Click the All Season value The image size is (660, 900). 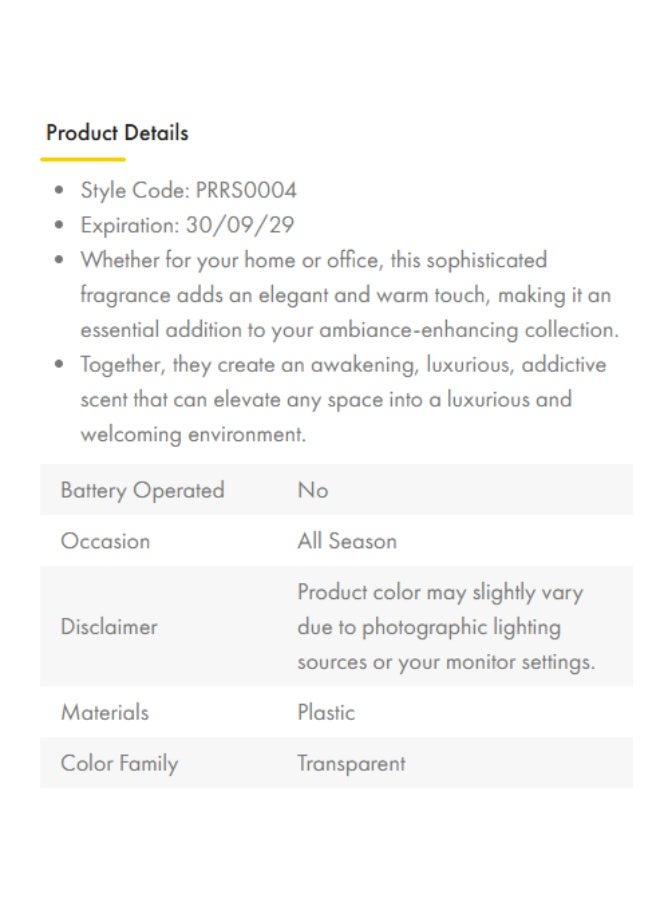tap(347, 541)
